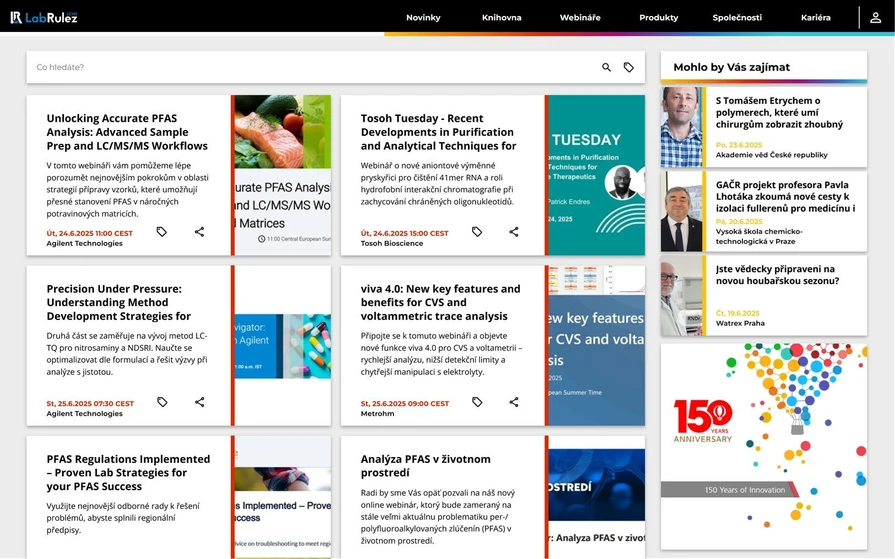The image size is (895, 559).
Task: Click the pills thumbnail of Precision Under Pressure
Action: 283,345
